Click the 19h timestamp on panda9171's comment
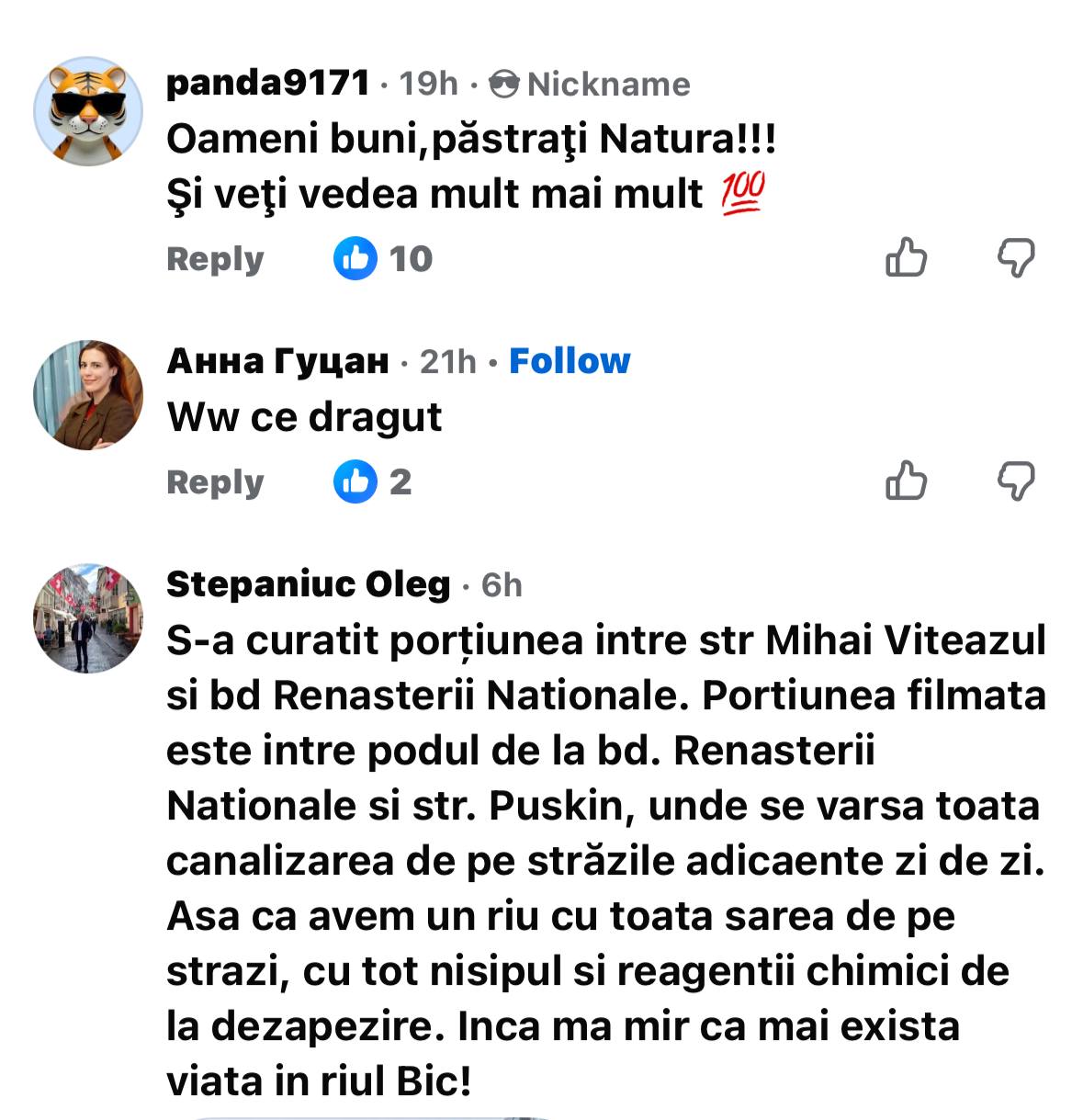1083x1120 pixels. pyautogui.click(x=429, y=85)
